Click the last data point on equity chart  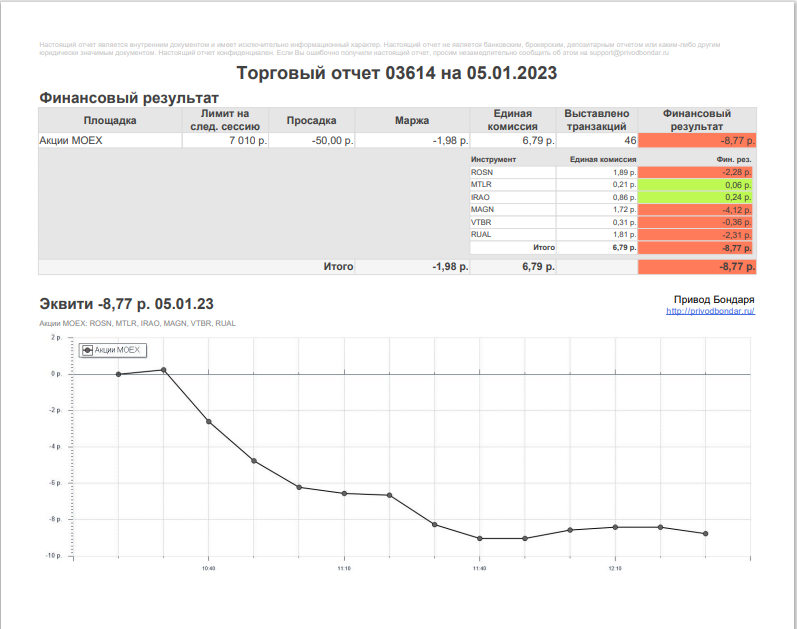click(706, 533)
